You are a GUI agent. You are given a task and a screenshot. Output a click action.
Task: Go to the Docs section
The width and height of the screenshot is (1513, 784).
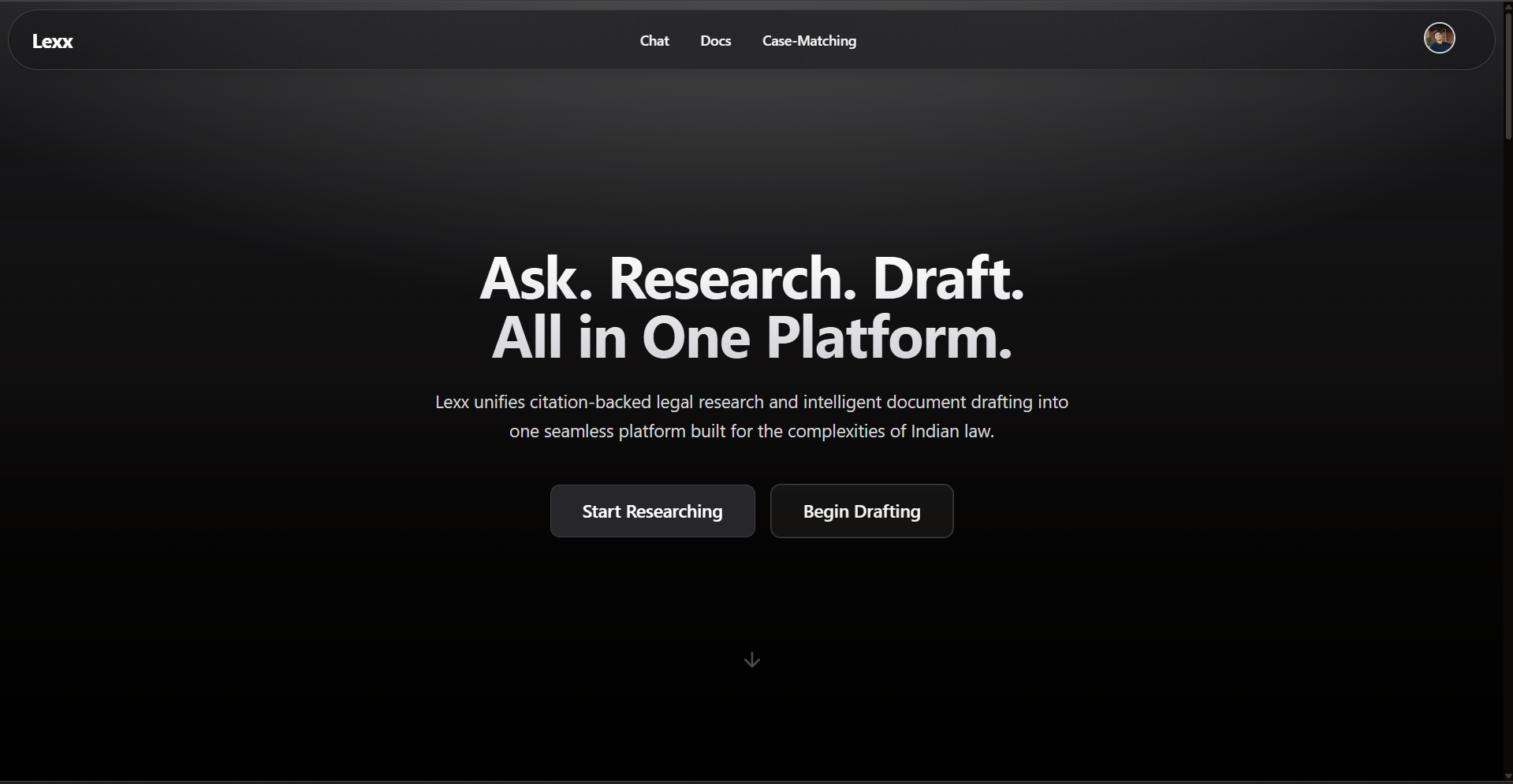715,41
